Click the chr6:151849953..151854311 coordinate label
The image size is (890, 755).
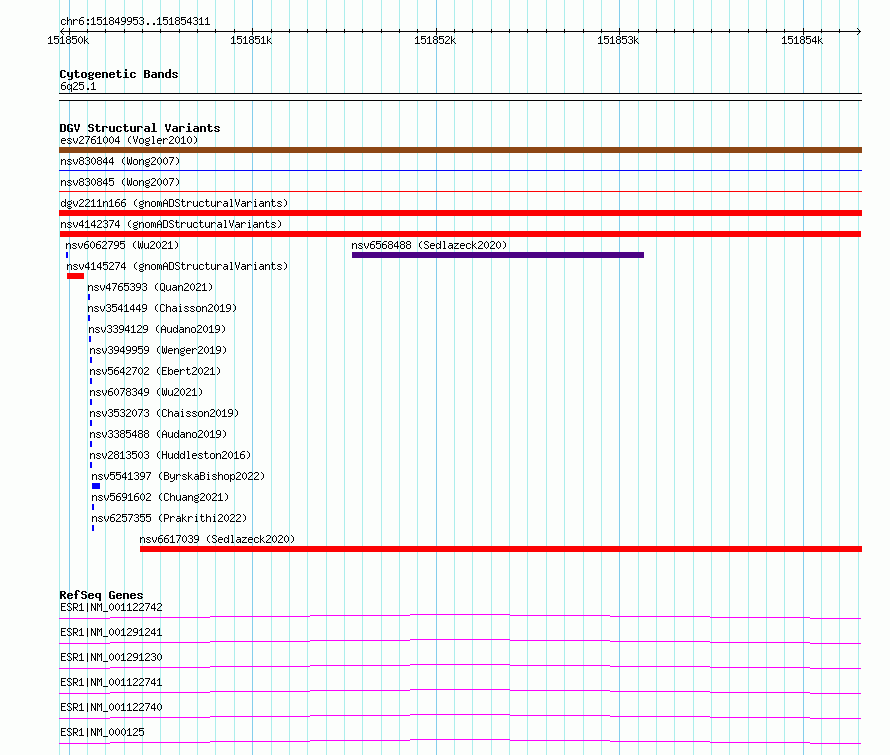[x=135, y=22]
